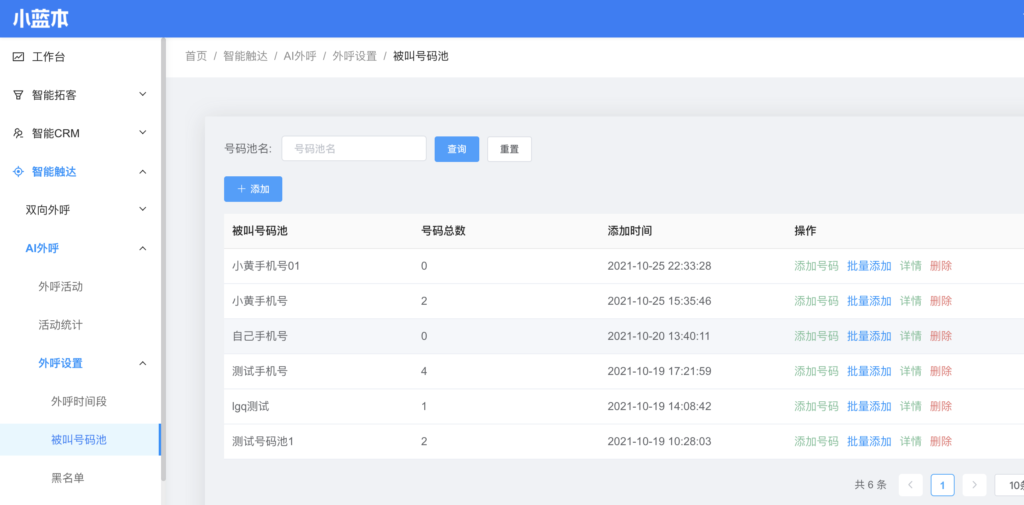Delete the 小黄手机号01 number pool
1024x505 pixels.
coord(940,266)
